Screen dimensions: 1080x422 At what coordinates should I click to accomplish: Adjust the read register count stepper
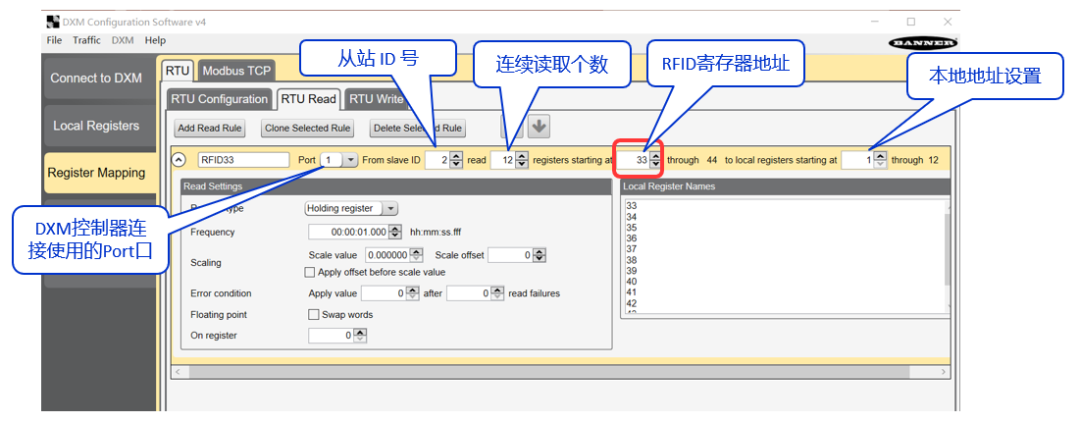coord(521,159)
